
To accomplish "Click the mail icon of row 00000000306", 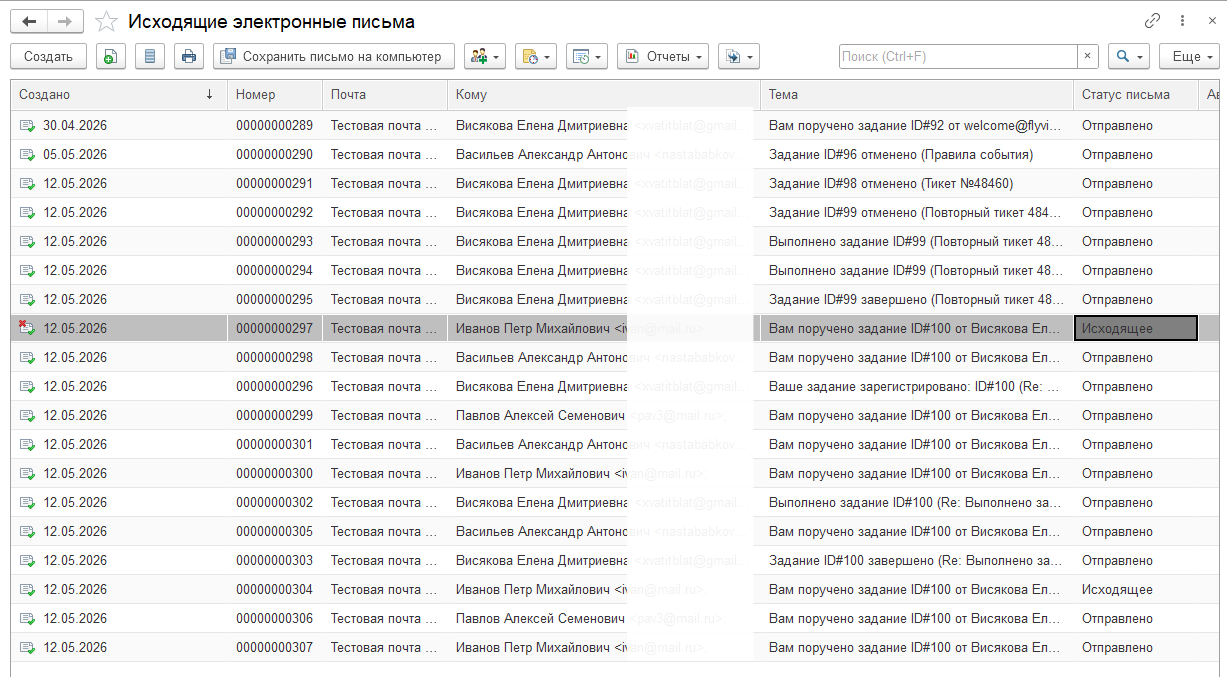I will (27, 619).
